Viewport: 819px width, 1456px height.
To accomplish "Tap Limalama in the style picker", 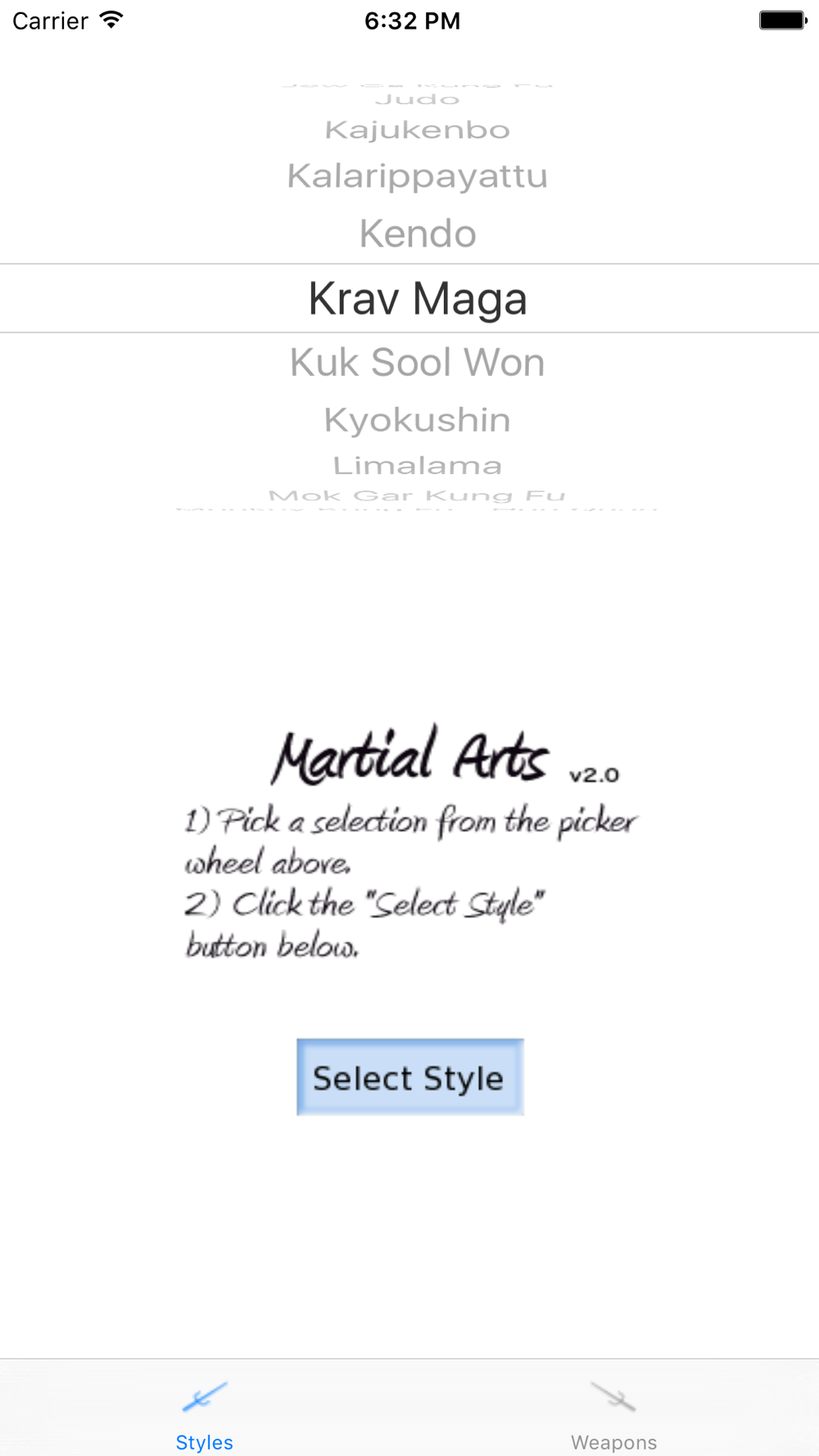I will 418,466.
